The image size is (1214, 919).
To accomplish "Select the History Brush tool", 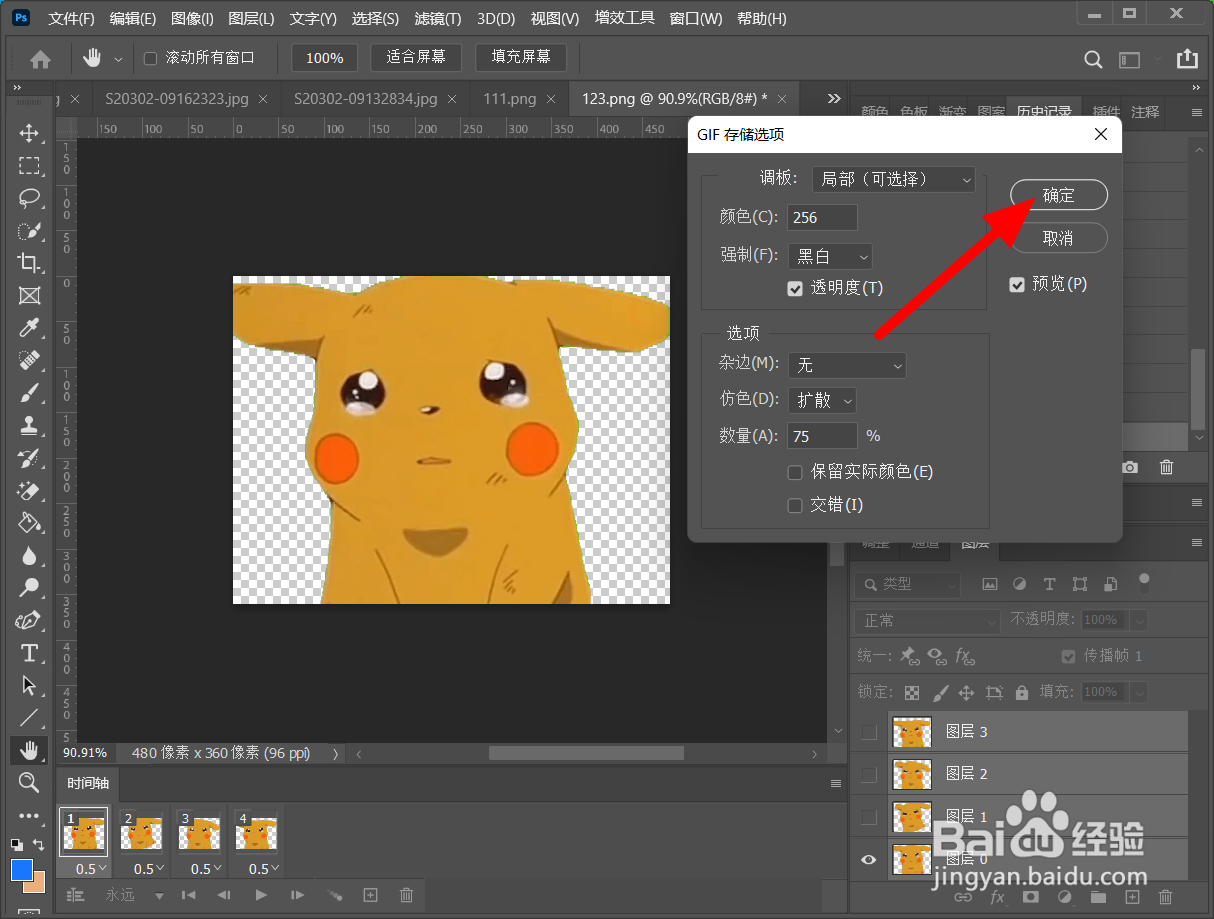I will (29, 458).
